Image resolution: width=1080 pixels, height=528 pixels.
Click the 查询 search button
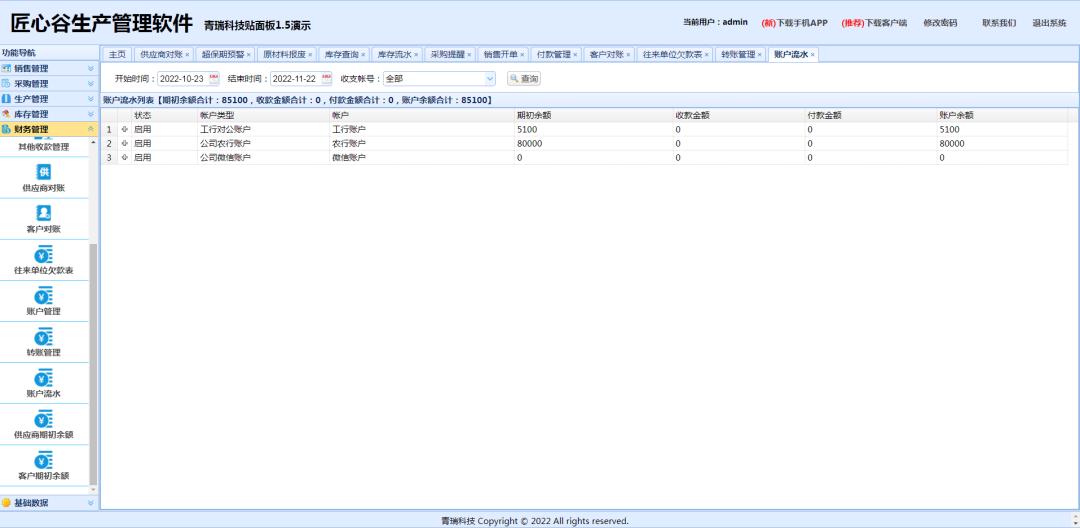(x=524, y=78)
